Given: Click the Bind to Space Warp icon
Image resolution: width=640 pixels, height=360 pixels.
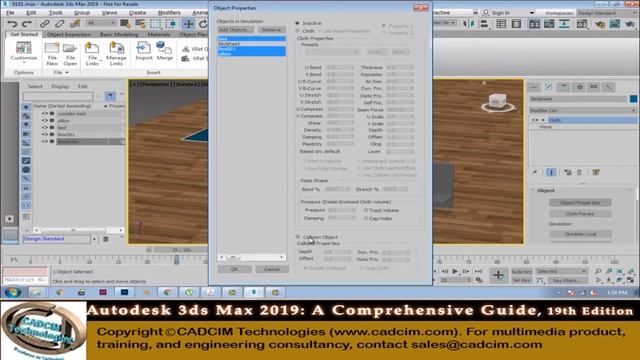Looking at the screenshot, I should point(75,24).
